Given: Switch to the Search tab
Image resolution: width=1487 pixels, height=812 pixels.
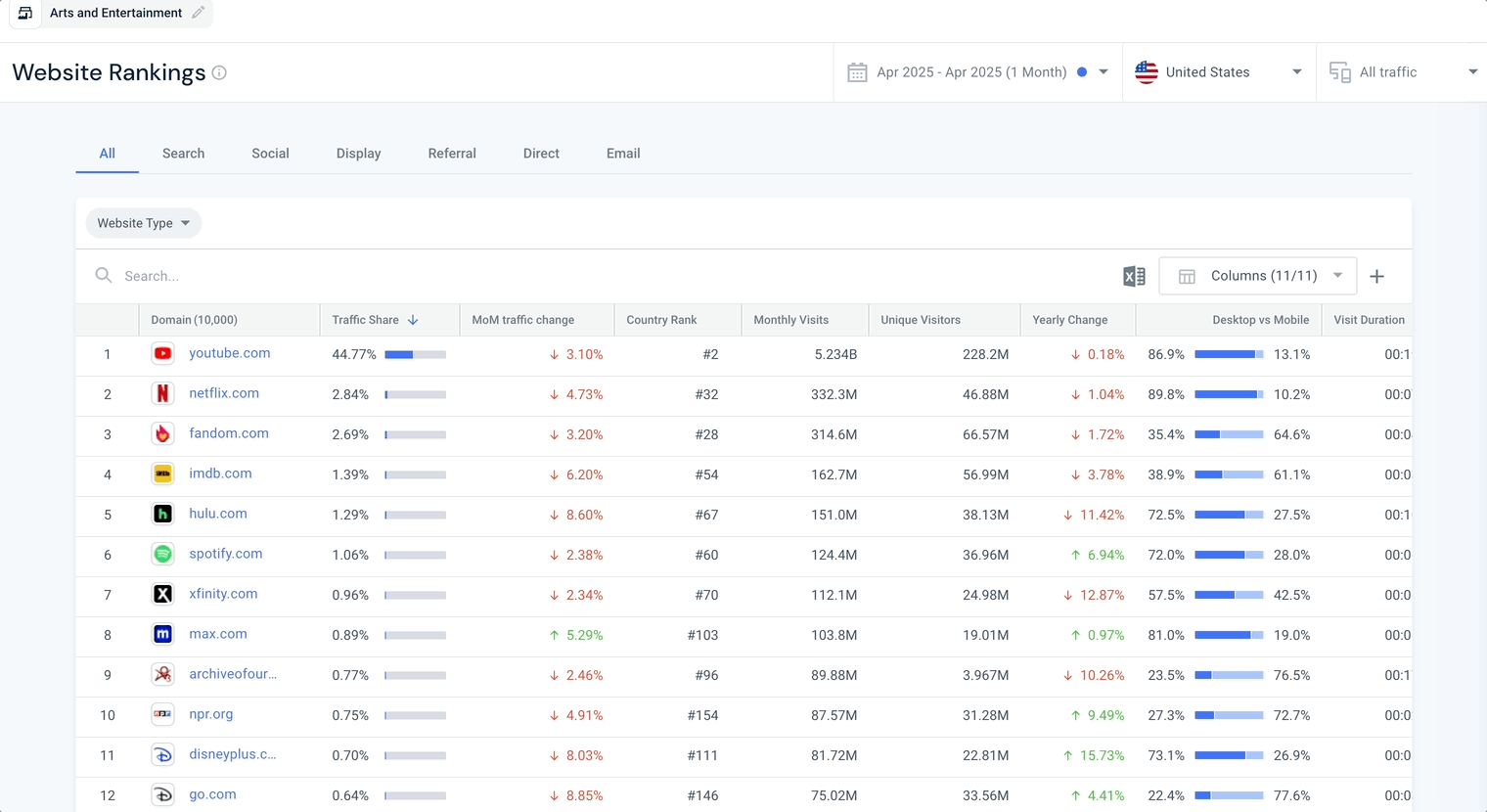Looking at the screenshot, I should tap(184, 154).
